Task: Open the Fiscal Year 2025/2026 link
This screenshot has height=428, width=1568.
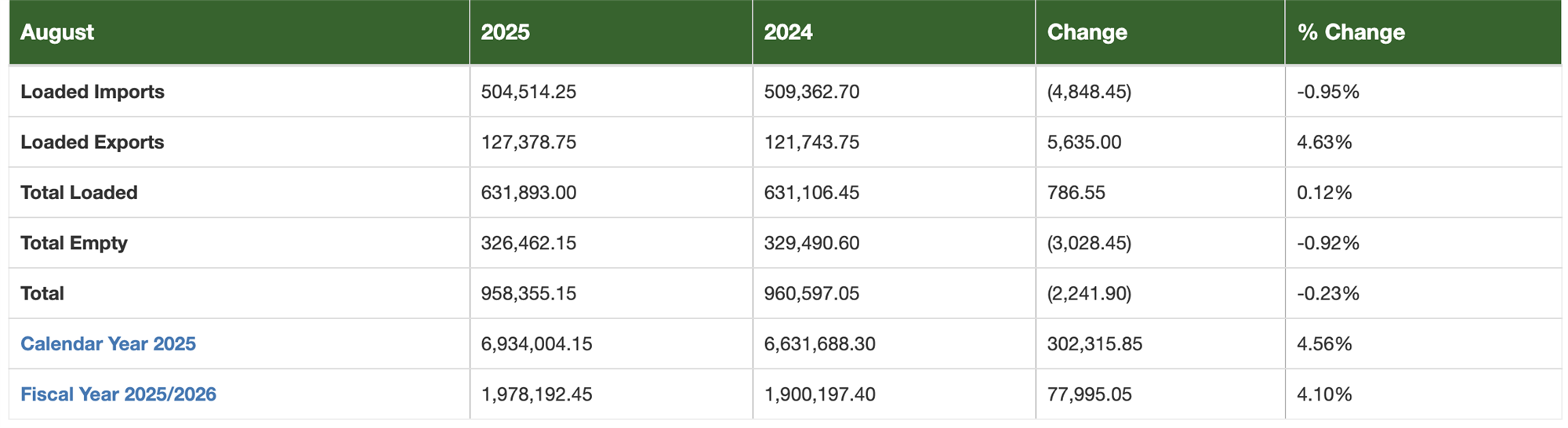Action: coord(118,394)
